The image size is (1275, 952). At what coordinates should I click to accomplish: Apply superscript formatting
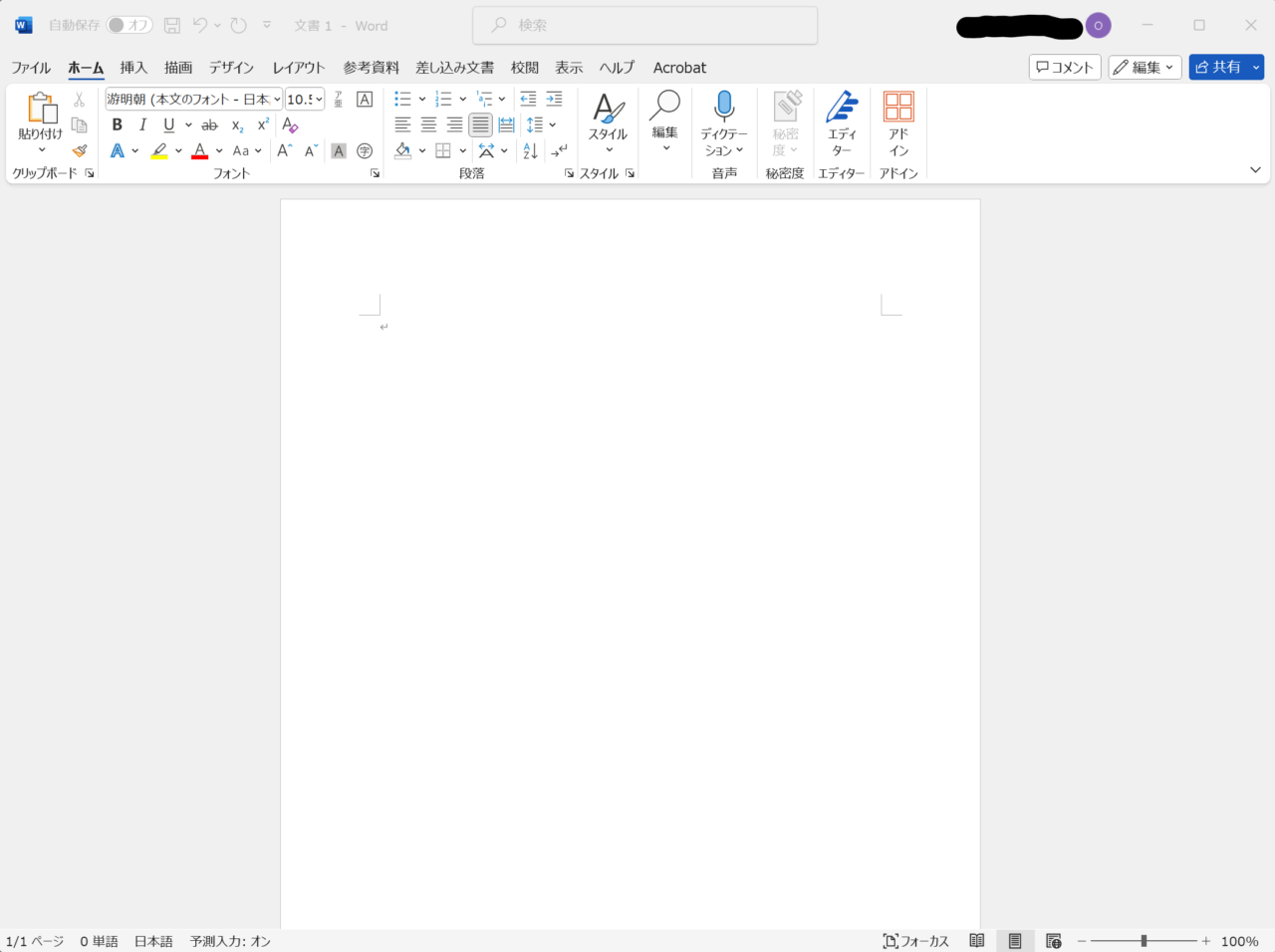point(263,124)
